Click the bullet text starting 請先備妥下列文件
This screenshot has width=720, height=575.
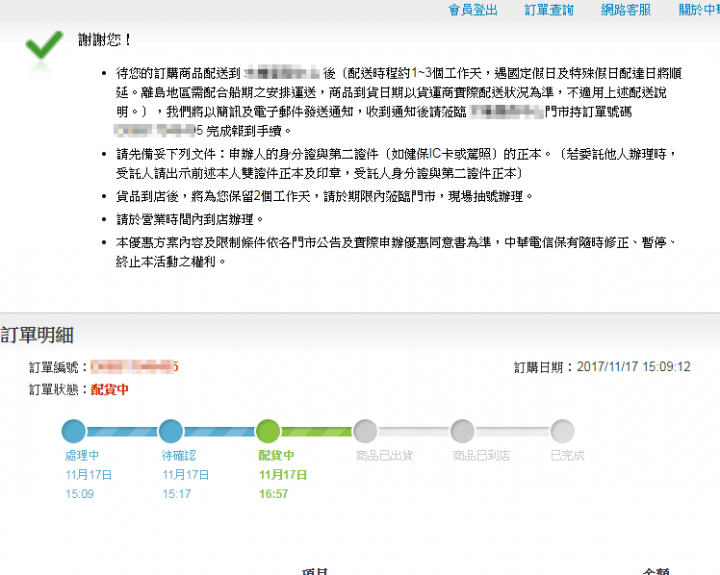[x=396, y=163]
